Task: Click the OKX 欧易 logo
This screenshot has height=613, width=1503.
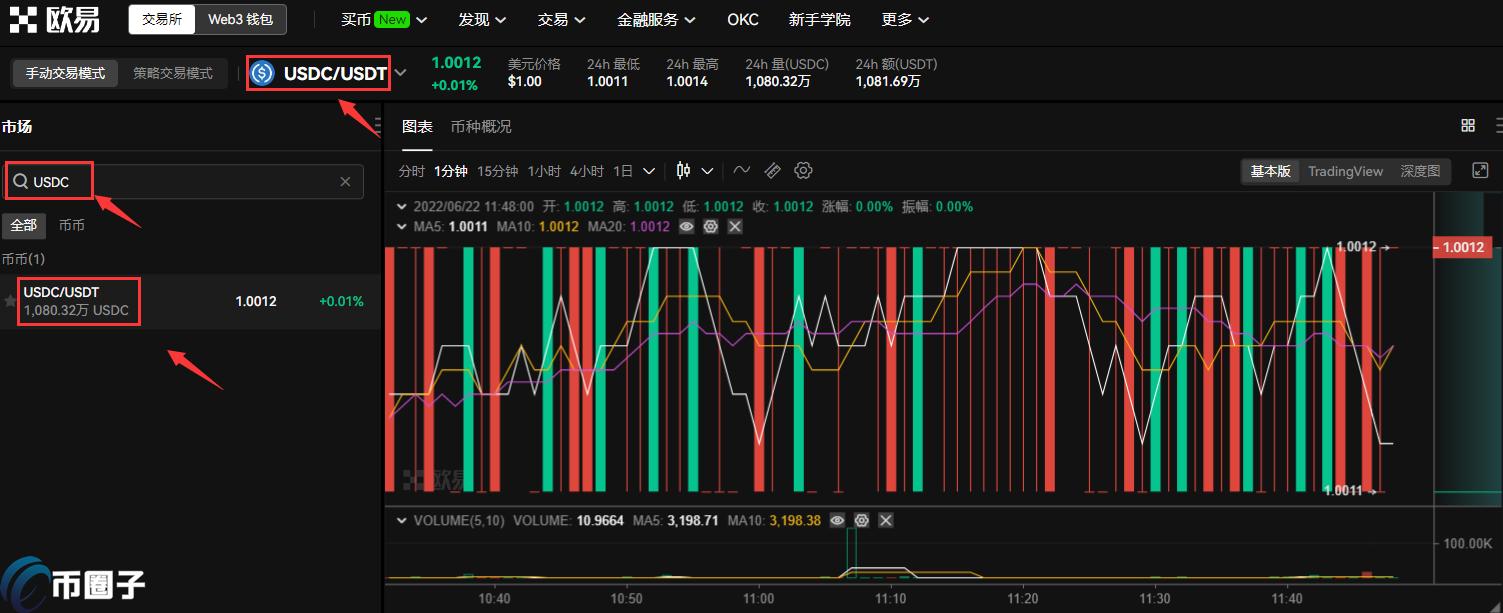Action: click(x=55, y=18)
